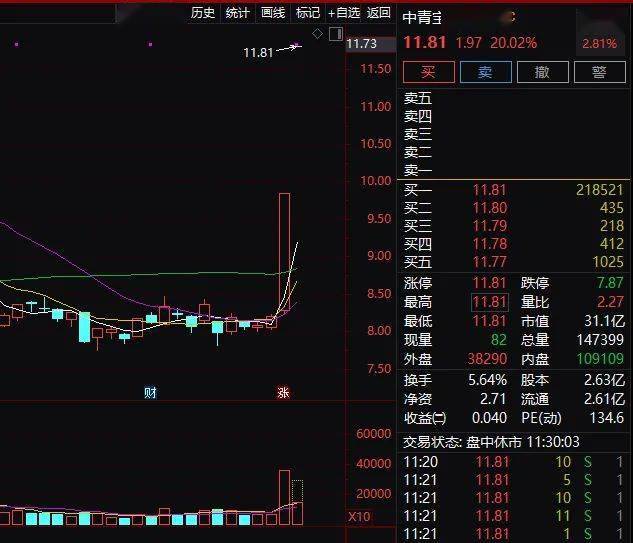Viewport: 633px width, 543px height.
Task: Click the boxed 最高 11.81 value
Action: (x=490, y=302)
